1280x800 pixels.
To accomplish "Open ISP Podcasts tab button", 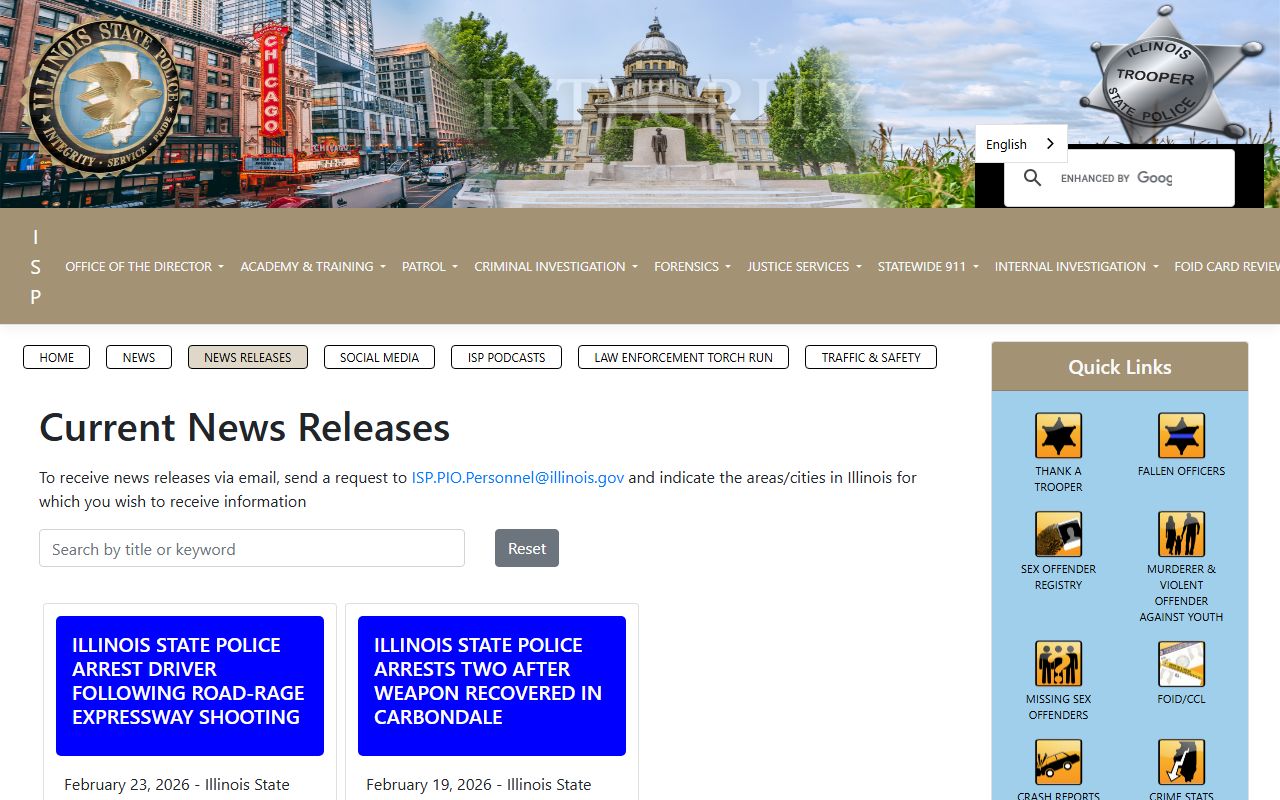I will pyautogui.click(x=506, y=357).
